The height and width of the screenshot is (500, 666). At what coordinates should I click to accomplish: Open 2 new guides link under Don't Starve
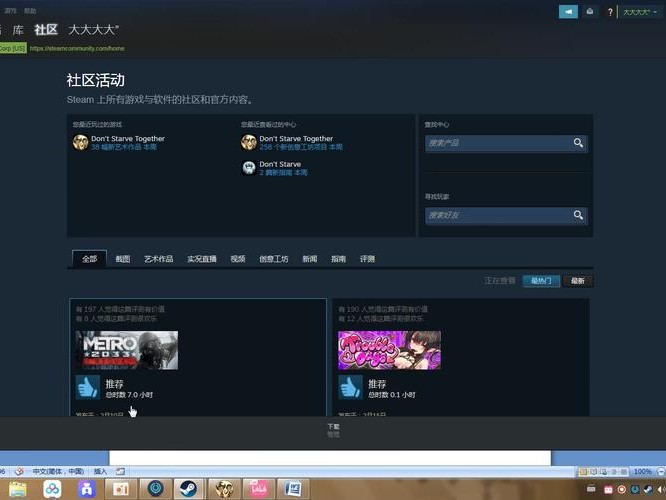(283, 172)
